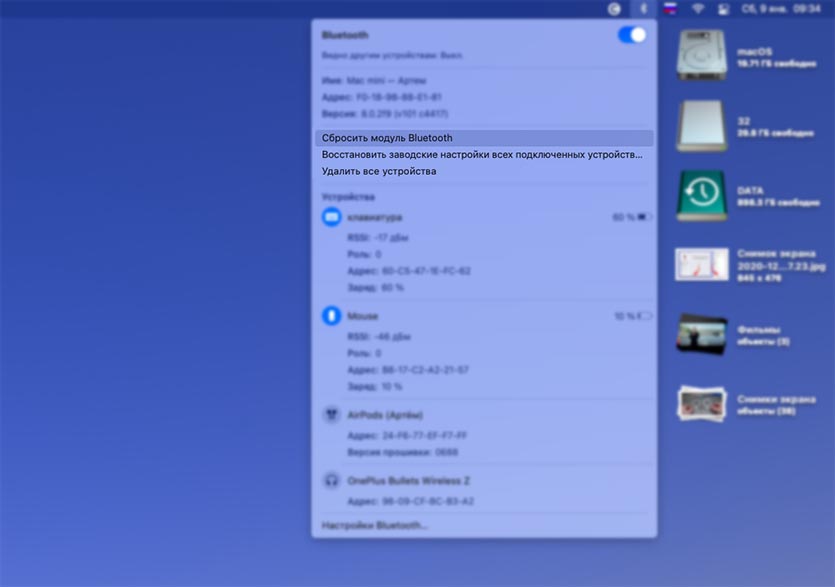The width and height of the screenshot is (835, 587).
Task: Select the 32 drive icon on desktop
Action: pyautogui.click(x=701, y=126)
